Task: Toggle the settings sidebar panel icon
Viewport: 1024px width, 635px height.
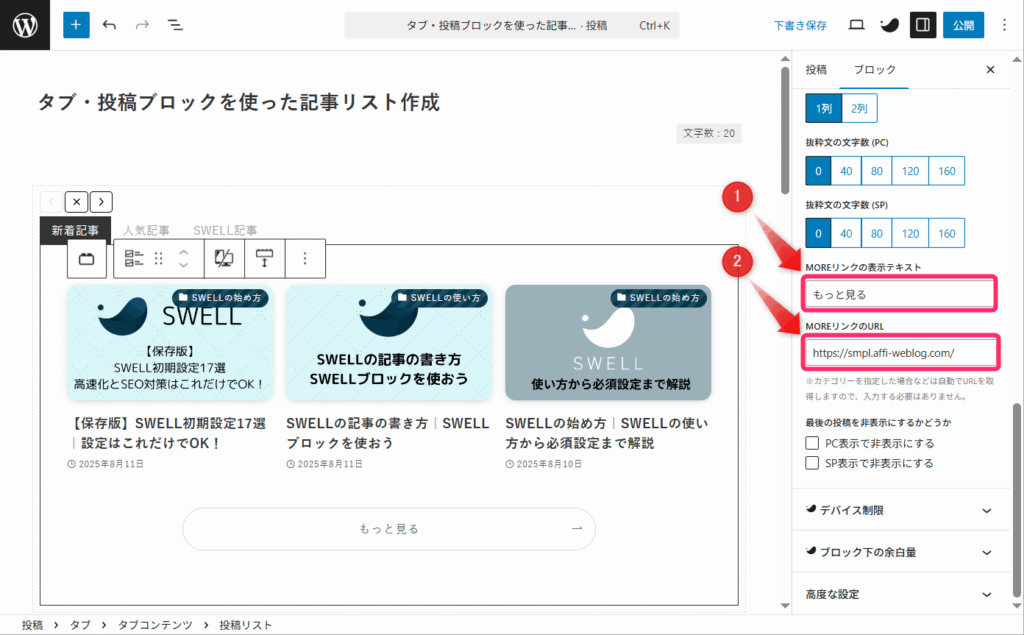Action: tap(923, 25)
